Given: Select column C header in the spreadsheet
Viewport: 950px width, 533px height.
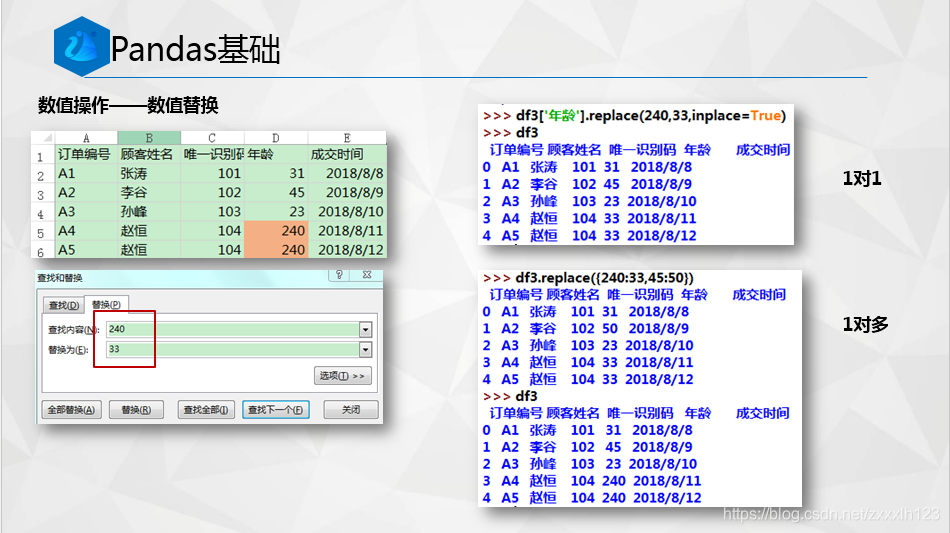Looking at the screenshot, I should pos(212,138).
